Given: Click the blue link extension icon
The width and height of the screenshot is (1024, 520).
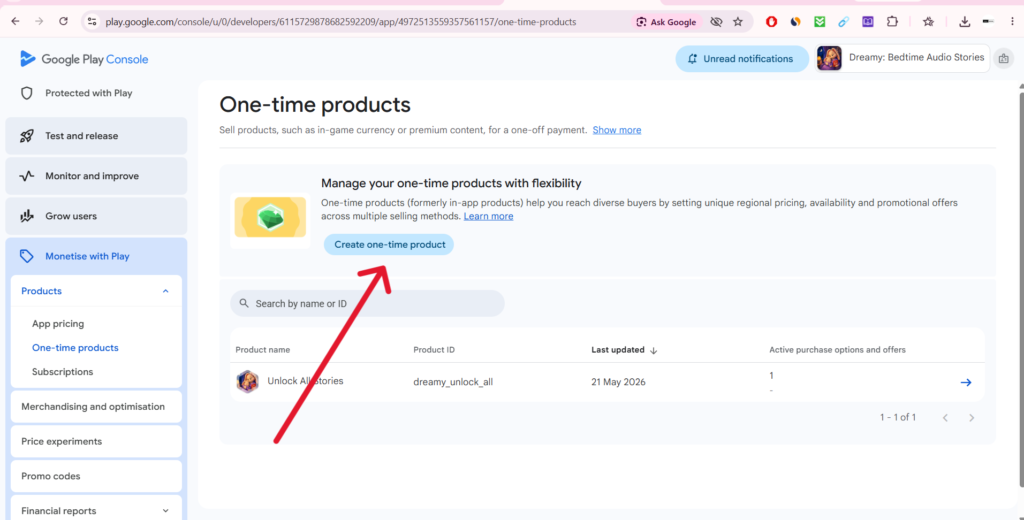Looking at the screenshot, I should [x=843, y=22].
